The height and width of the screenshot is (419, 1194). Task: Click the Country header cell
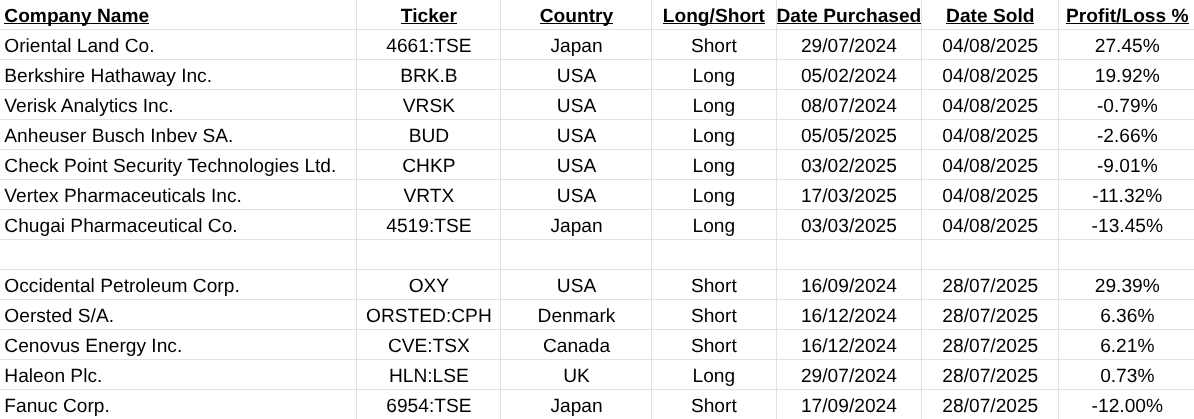coord(576,16)
